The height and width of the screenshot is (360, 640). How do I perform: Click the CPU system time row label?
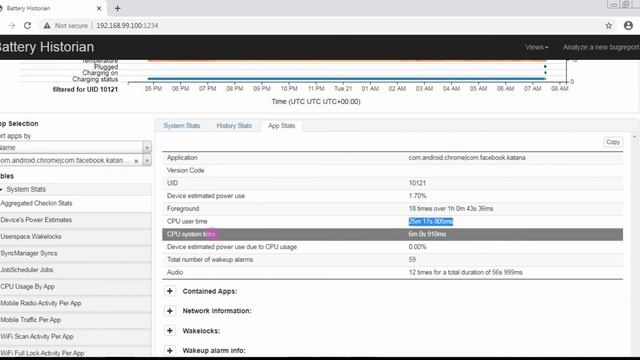tap(191, 234)
